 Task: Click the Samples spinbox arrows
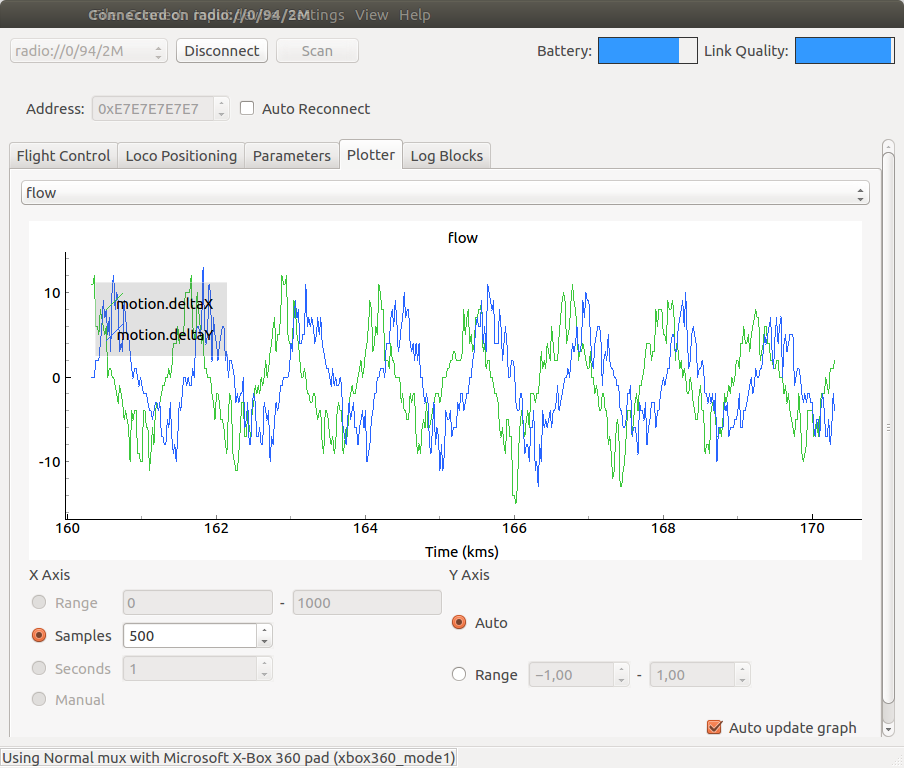point(265,636)
